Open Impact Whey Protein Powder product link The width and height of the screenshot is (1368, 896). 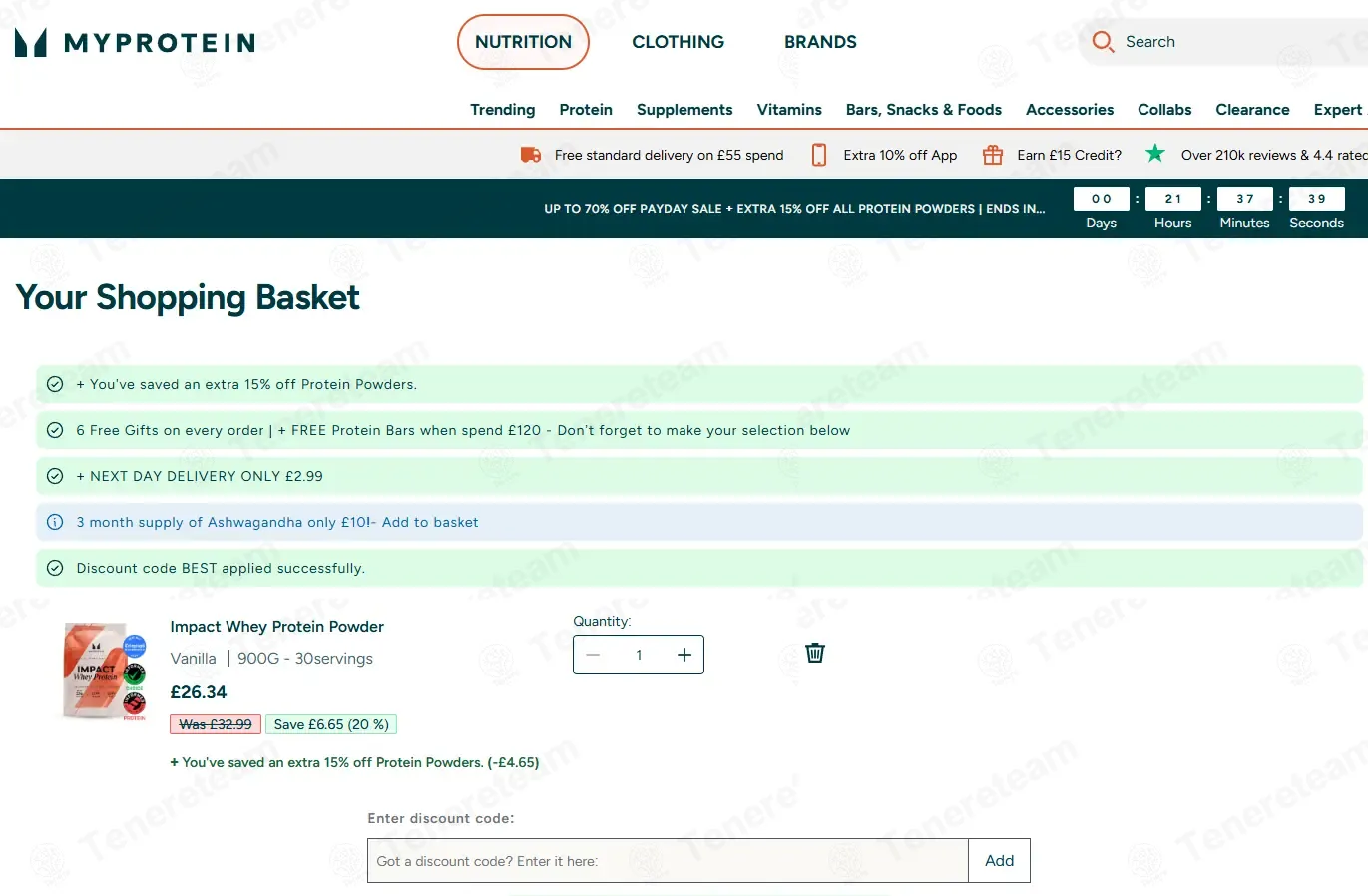tap(276, 627)
